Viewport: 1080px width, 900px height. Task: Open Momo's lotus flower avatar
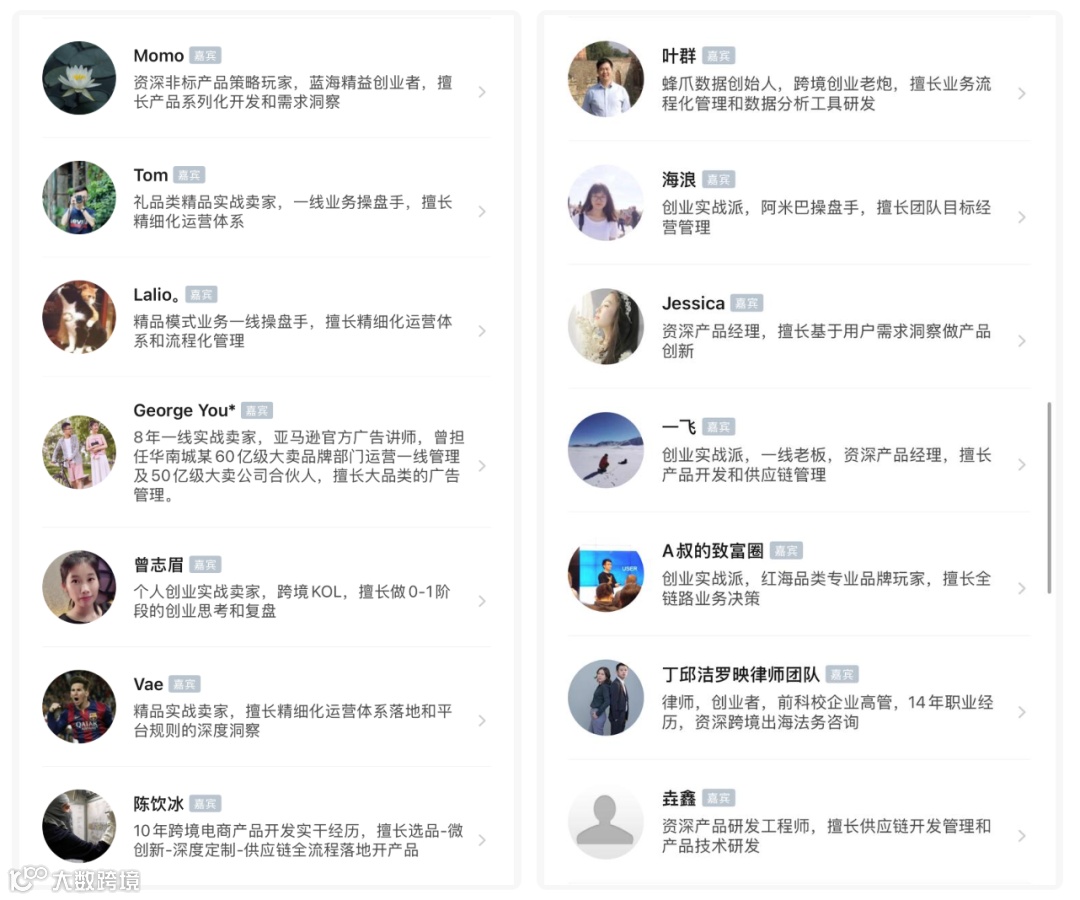(79, 78)
